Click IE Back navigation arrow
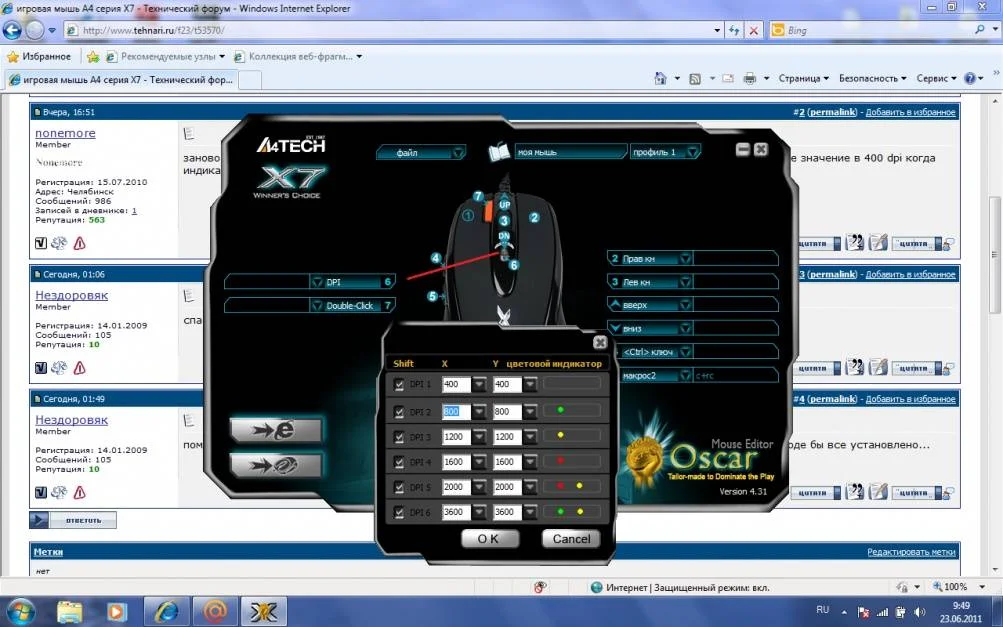 [x=12, y=30]
